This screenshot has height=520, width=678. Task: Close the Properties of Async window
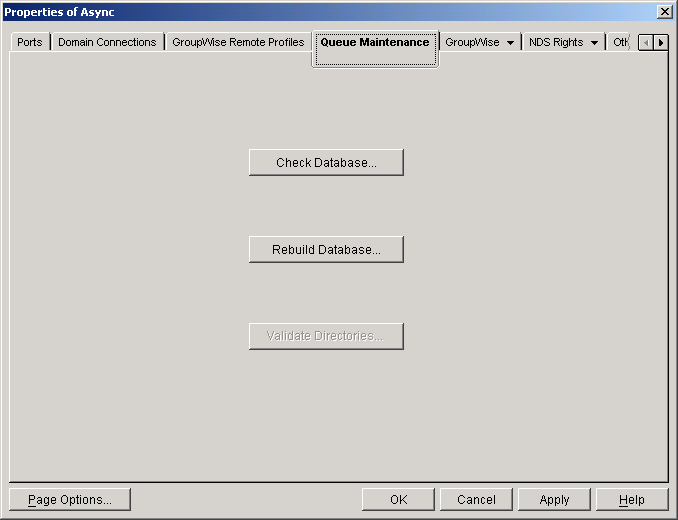coord(664,12)
